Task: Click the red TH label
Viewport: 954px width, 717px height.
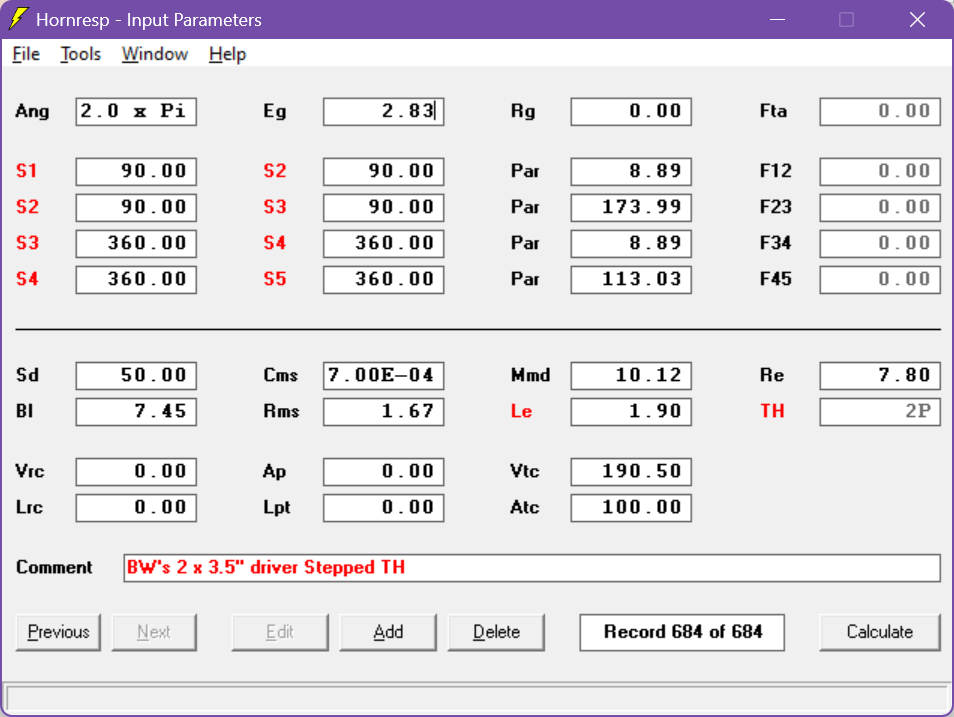Action: 772,411
